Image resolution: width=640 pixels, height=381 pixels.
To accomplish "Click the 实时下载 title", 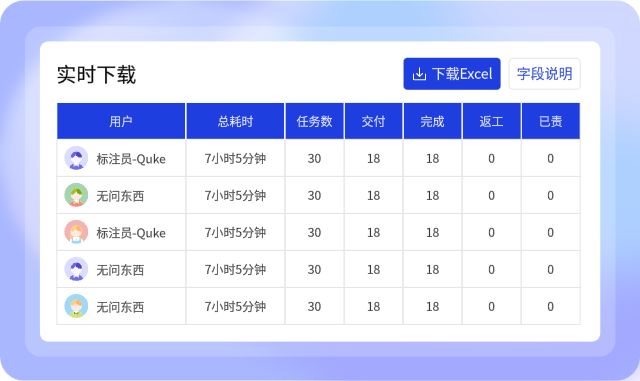I will click(96, 75).
